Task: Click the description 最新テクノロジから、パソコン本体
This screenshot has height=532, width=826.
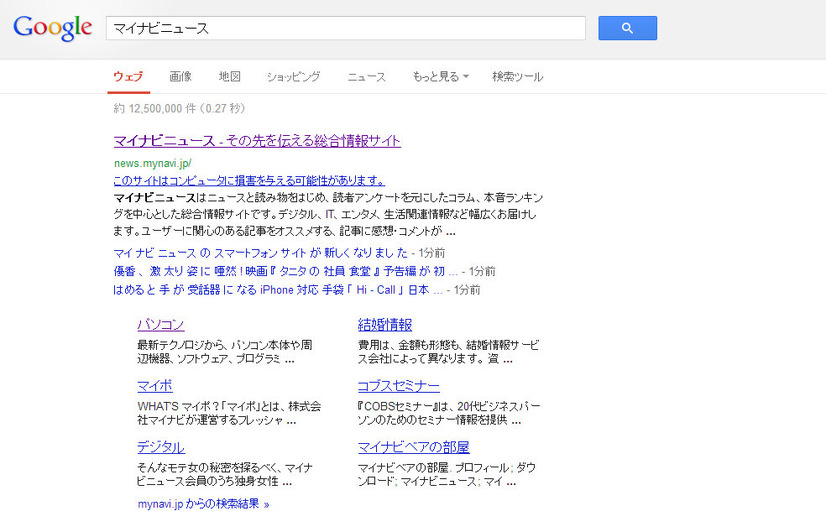Action: click(x=225, y=352)
